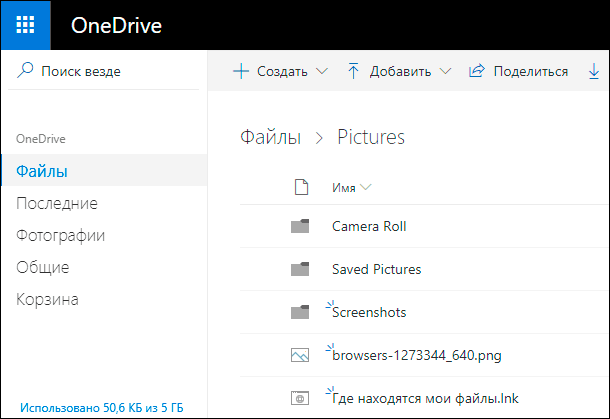
Task: Open Фотографии in the left navigation
Action: coord(60,235)
